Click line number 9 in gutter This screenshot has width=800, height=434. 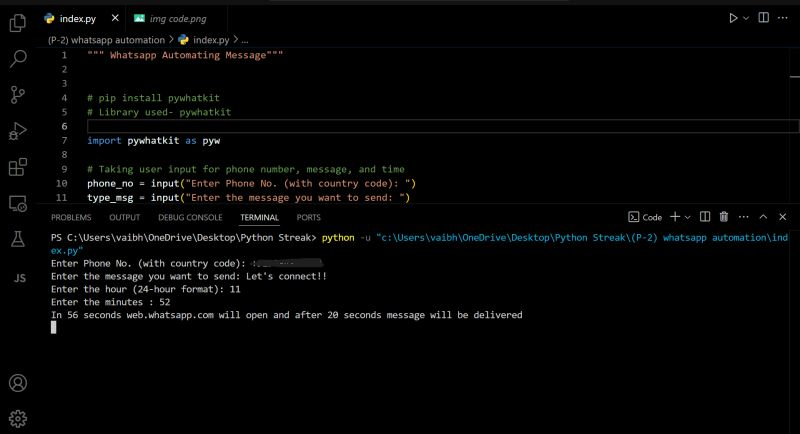(64, 169)
